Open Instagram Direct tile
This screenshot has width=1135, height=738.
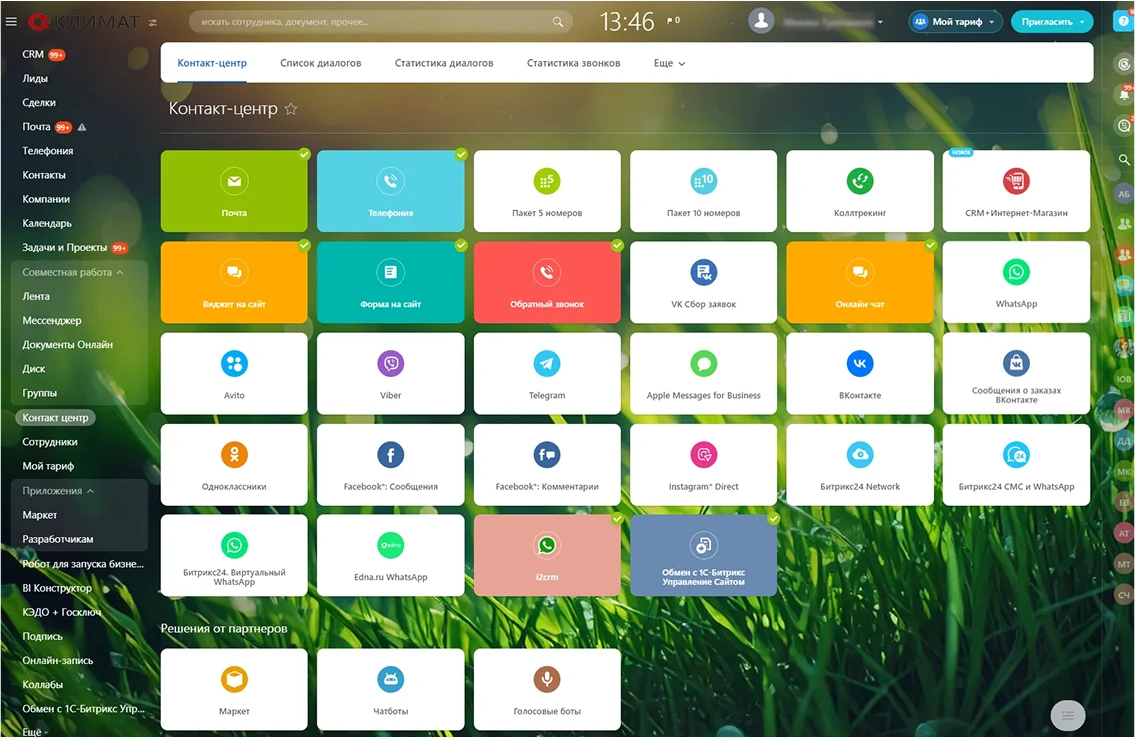click(704, 465)
